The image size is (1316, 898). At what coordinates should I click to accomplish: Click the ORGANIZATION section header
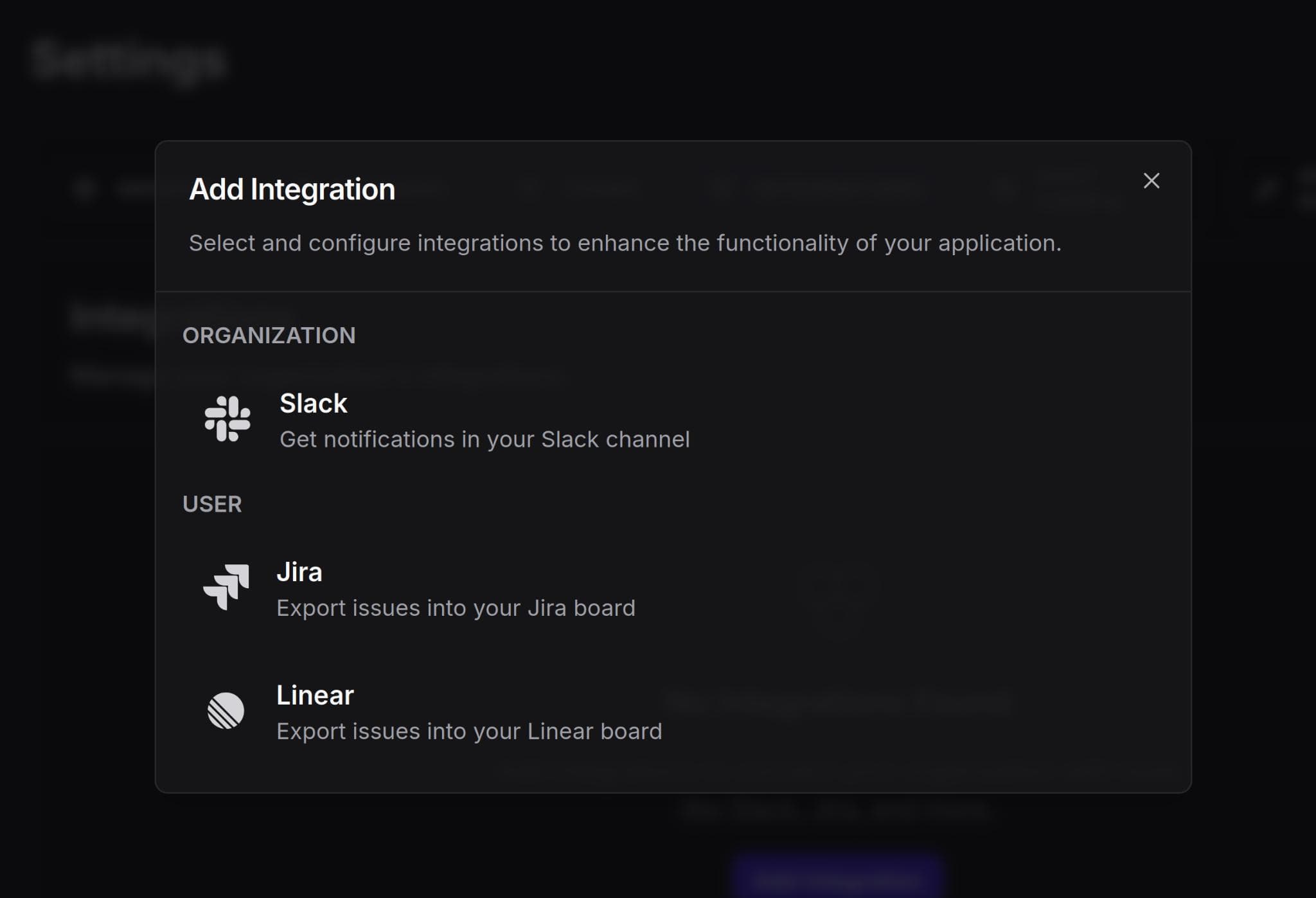coord(269,336)
